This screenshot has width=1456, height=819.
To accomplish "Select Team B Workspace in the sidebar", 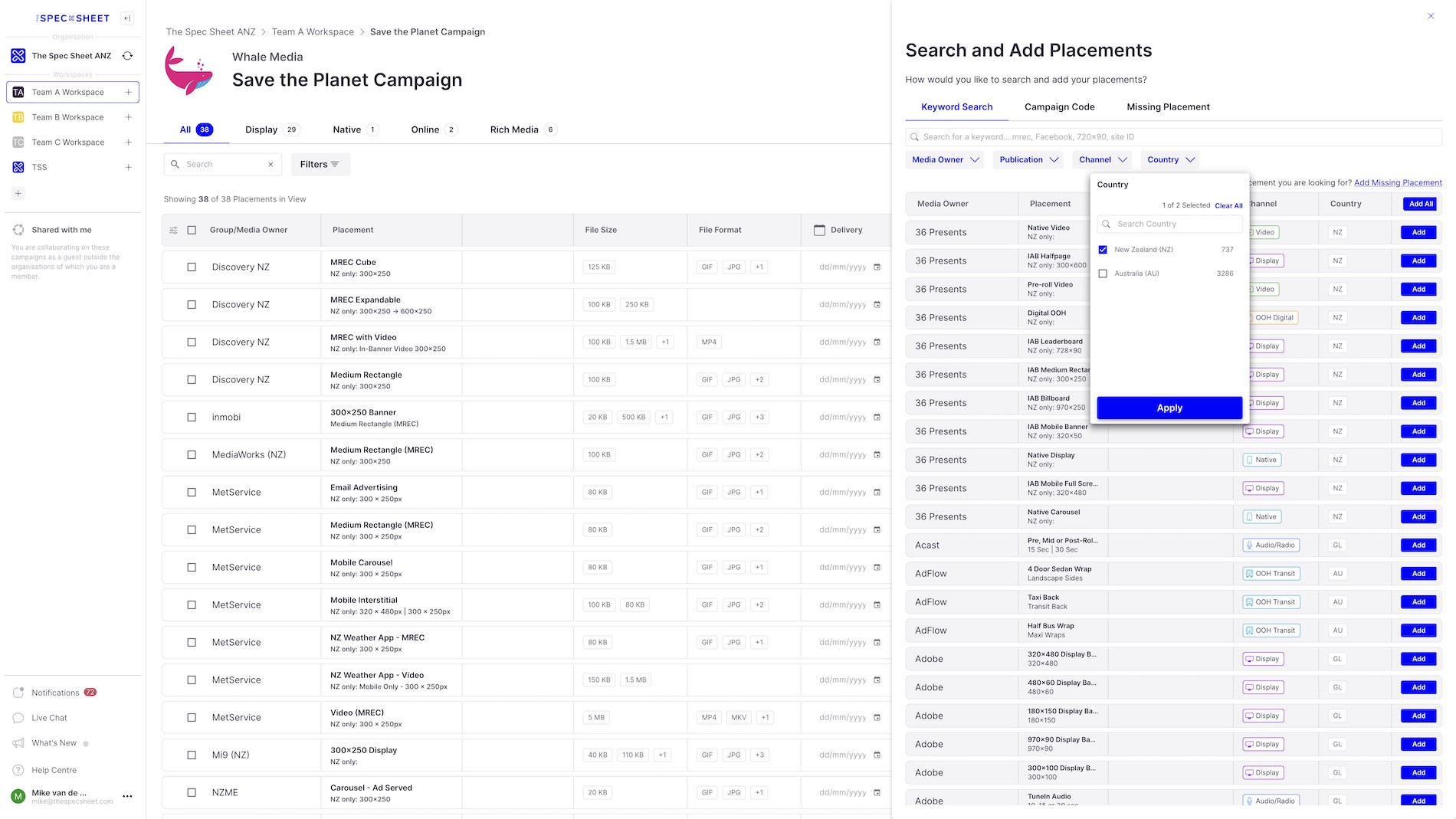I will click(x=67, y=117).
